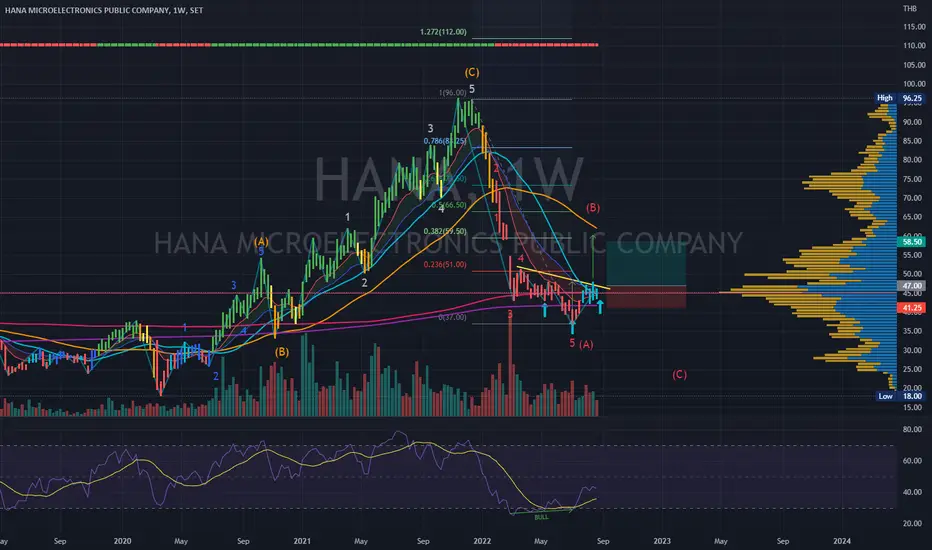Screen dimensions: 932x550
Task: Select the 0.382(59.50) Fibonacci level label
Action: pyautogui.click(x=445, y=231)
